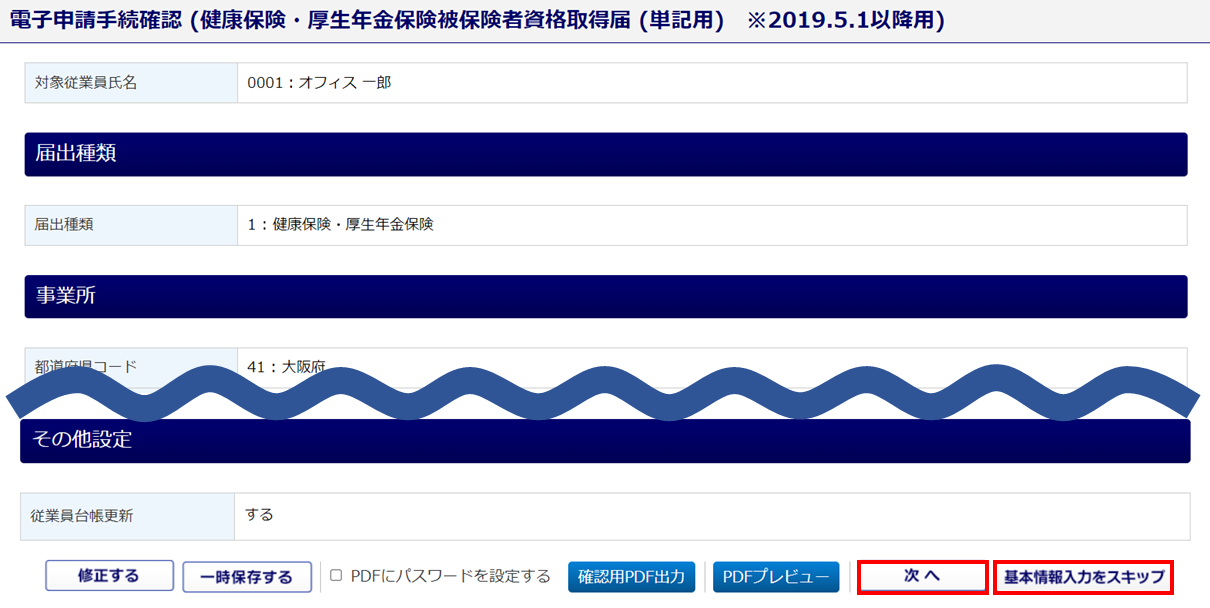Click the 届出種類 section header
Screen dimensions: 1210x608
pyautogui.click(x=606, y=154)
